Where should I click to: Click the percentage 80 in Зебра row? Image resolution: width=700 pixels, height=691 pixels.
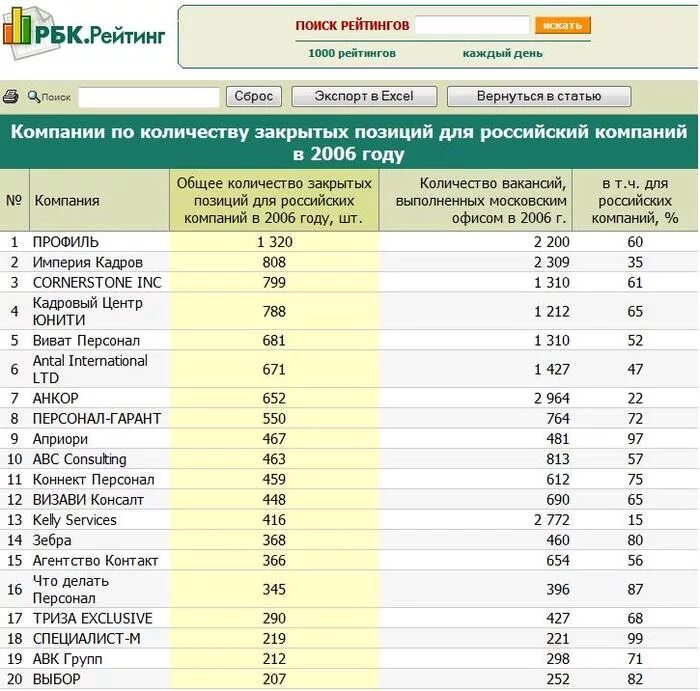tap(635, 541)
